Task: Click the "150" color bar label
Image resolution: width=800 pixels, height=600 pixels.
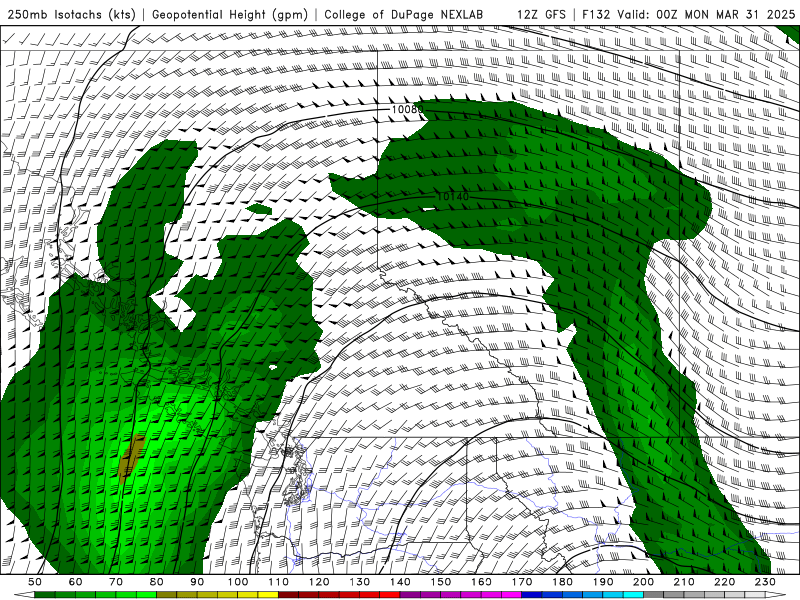Action: coord(441,582)
